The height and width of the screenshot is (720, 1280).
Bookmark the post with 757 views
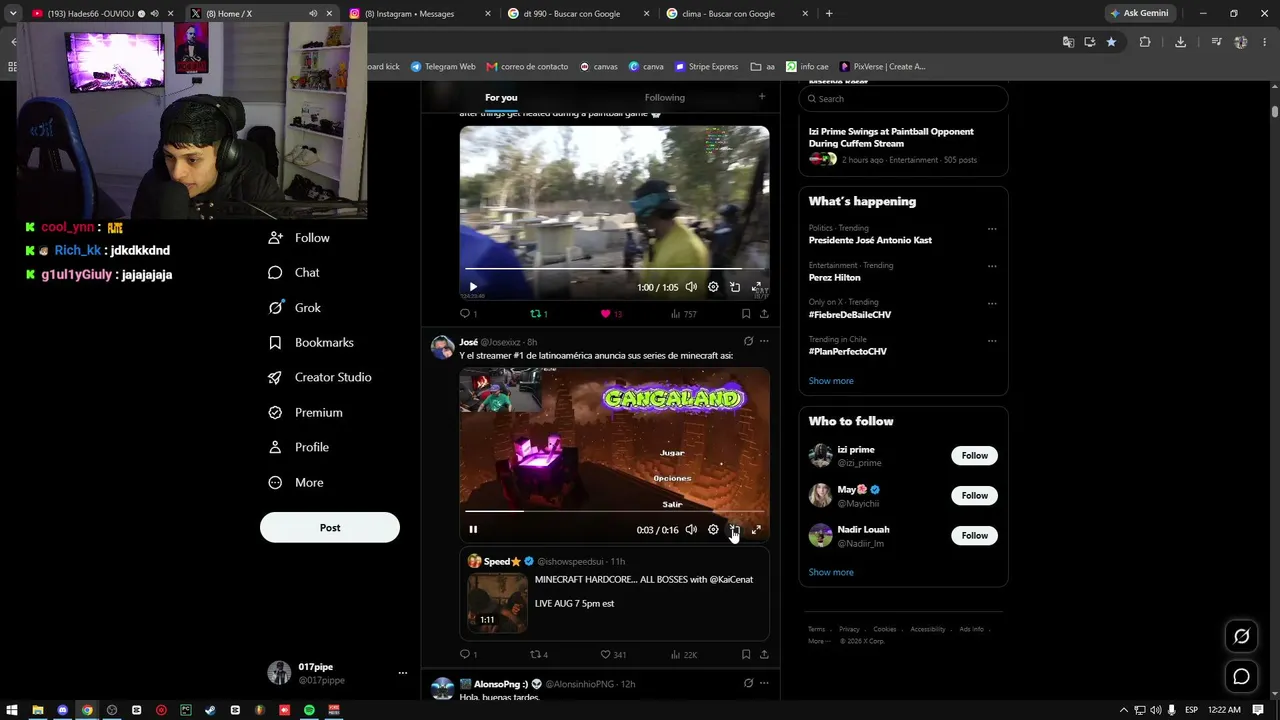click(746, 314)
